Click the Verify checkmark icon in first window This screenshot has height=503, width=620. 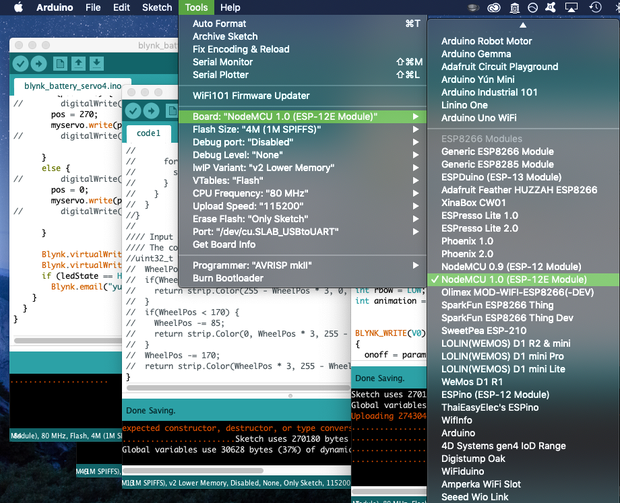click(x=21, y=64)
